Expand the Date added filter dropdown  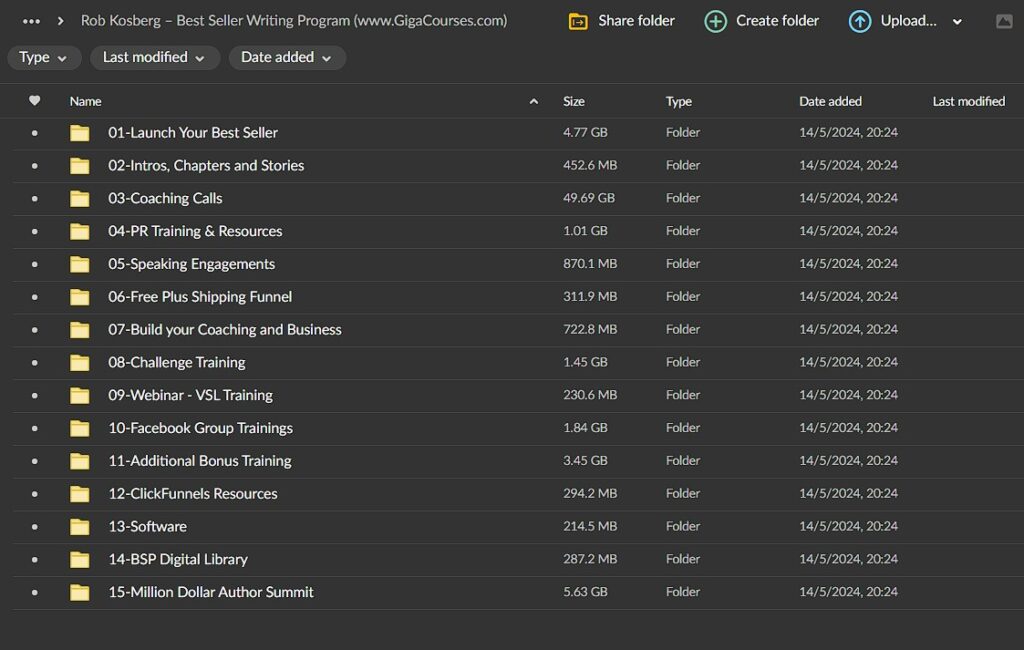(x=287, y=58)
